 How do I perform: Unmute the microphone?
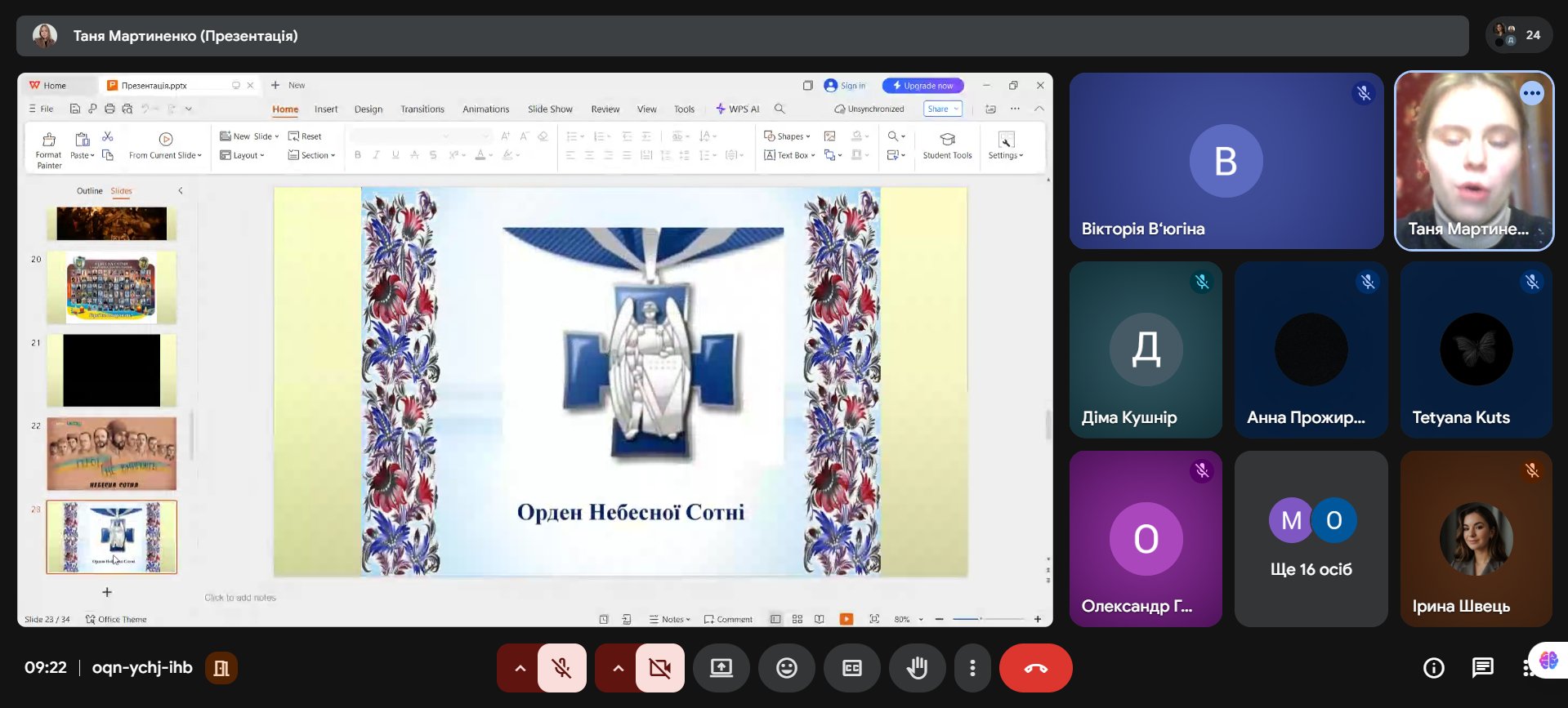click(561, 668)
